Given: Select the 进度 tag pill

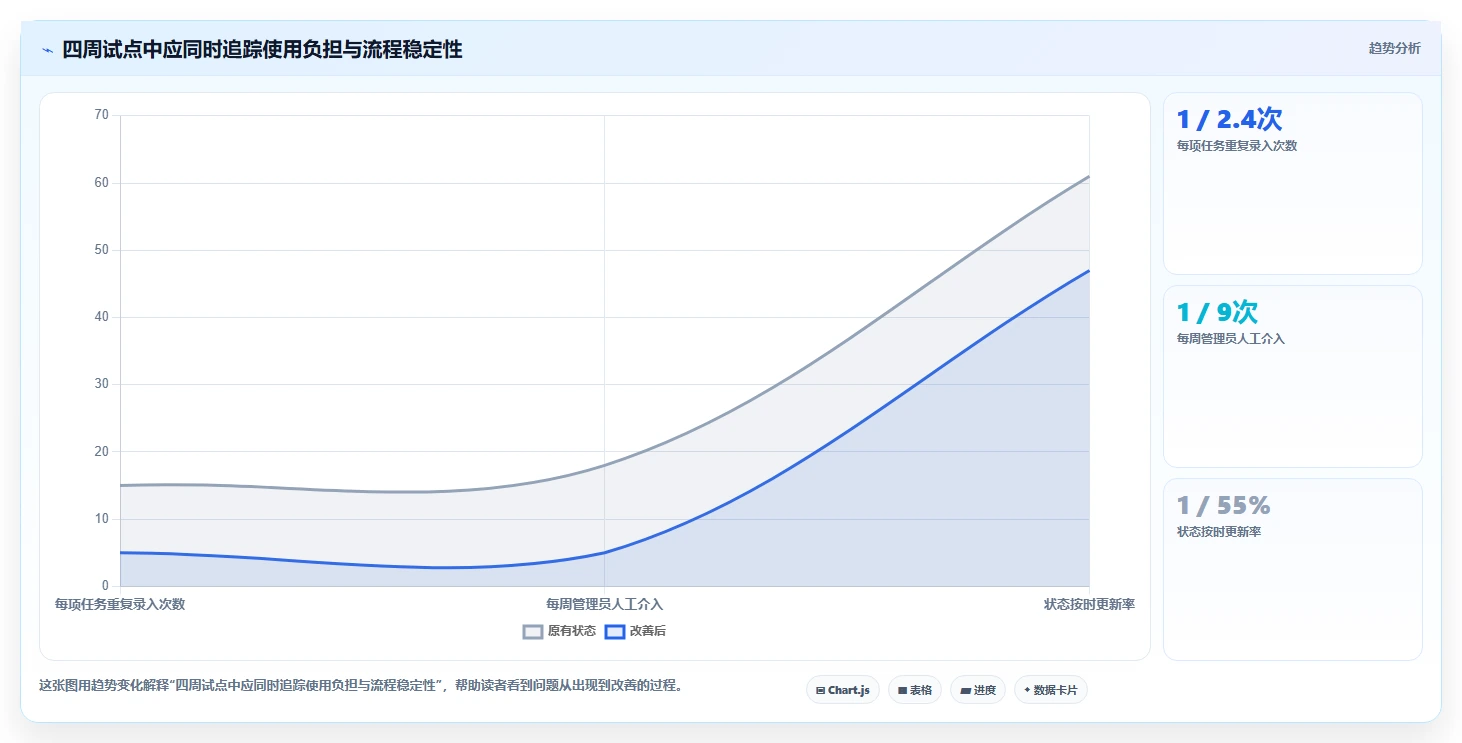Looking at the screenshot, I should pos(977,690).
